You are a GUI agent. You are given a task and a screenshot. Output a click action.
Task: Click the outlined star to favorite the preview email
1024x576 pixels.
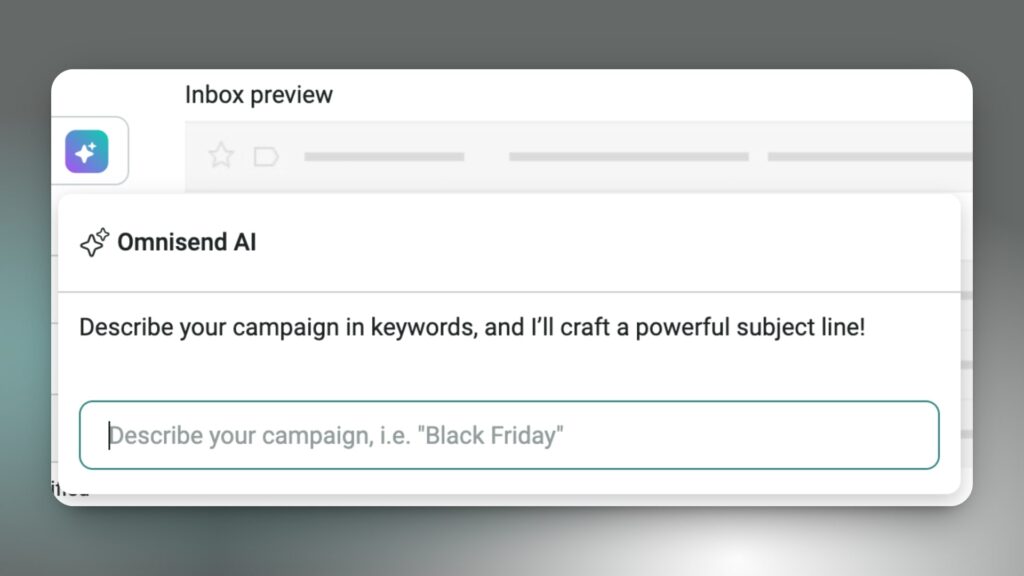click(x=220, y=155)
